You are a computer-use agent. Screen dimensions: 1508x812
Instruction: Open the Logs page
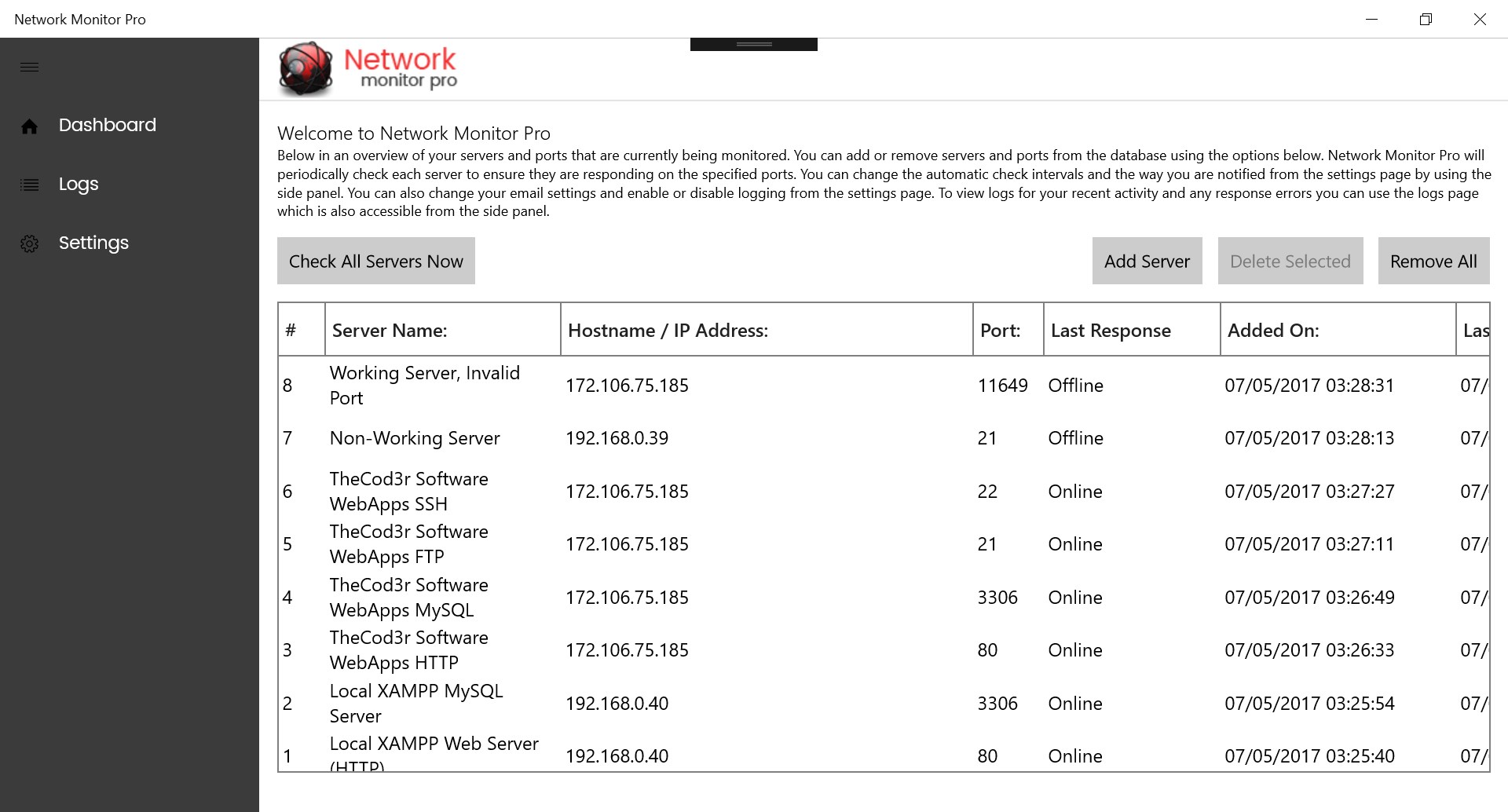[79, 184]
